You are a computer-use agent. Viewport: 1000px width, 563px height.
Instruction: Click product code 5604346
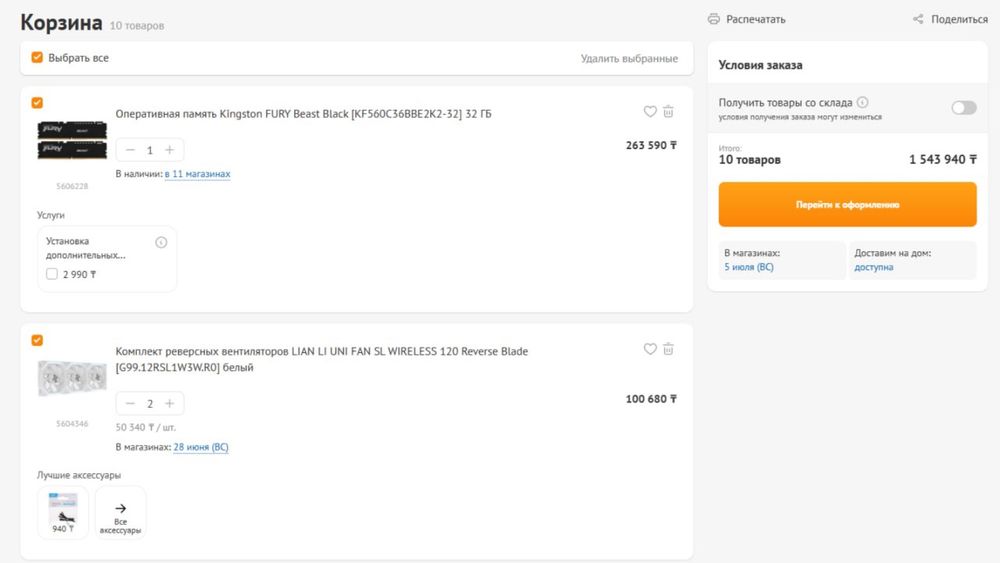(x=72, y=423)
